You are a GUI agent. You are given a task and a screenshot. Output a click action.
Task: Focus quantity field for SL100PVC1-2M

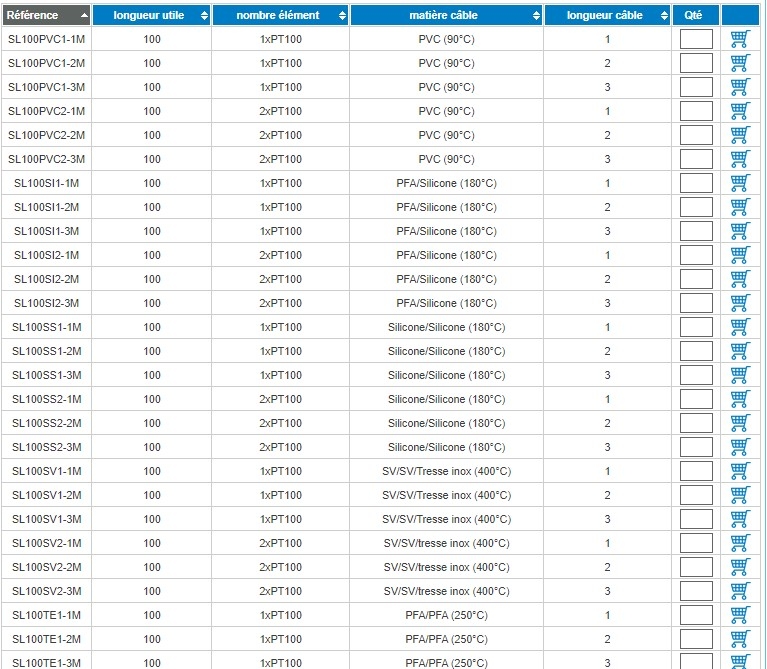click(696, 63)
